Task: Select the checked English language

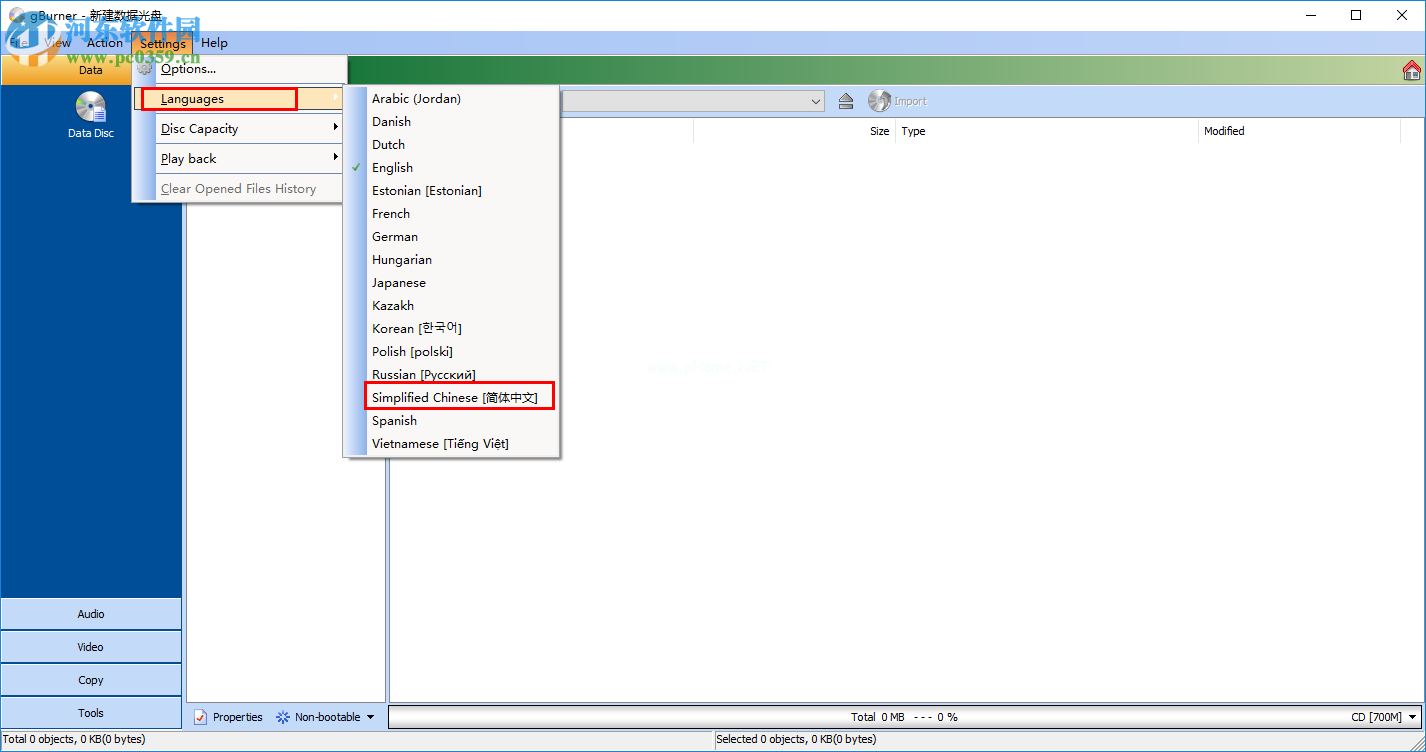Action: pyautogui.click(x=452, y=168)
